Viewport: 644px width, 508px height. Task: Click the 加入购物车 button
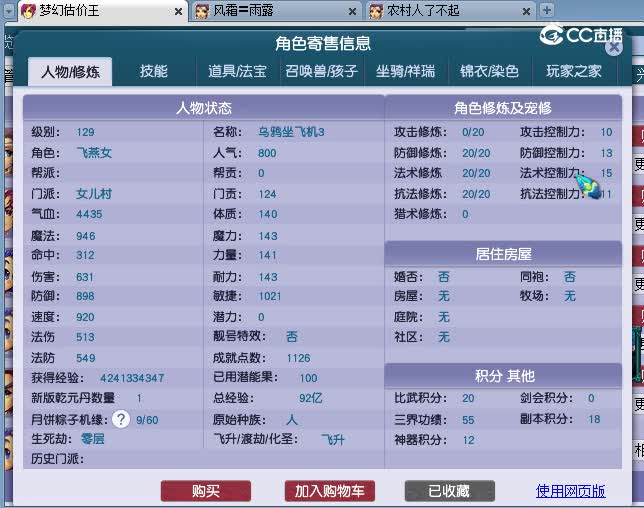tap(330, 491)
